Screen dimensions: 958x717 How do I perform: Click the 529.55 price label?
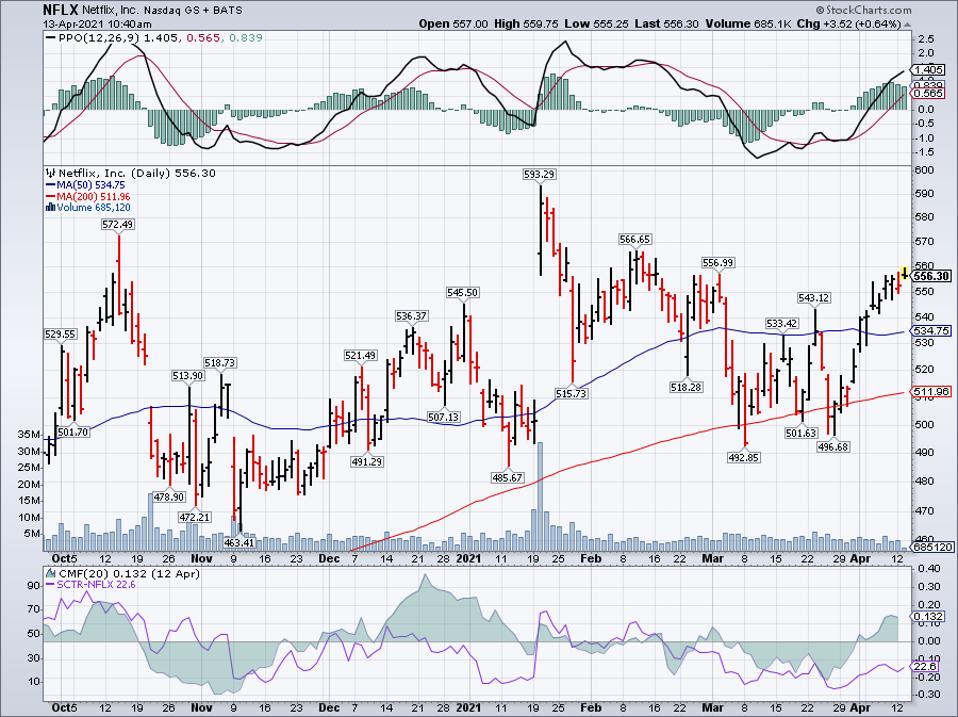60,335
